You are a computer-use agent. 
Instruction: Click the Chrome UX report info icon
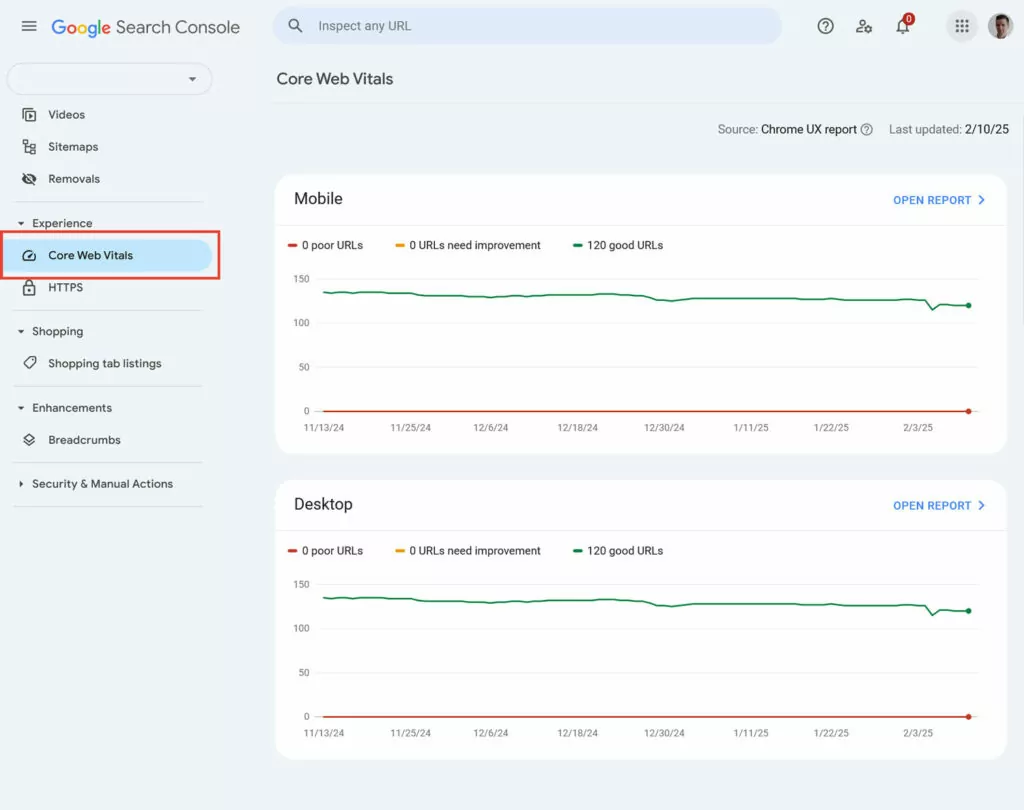[x=867, y=129]
